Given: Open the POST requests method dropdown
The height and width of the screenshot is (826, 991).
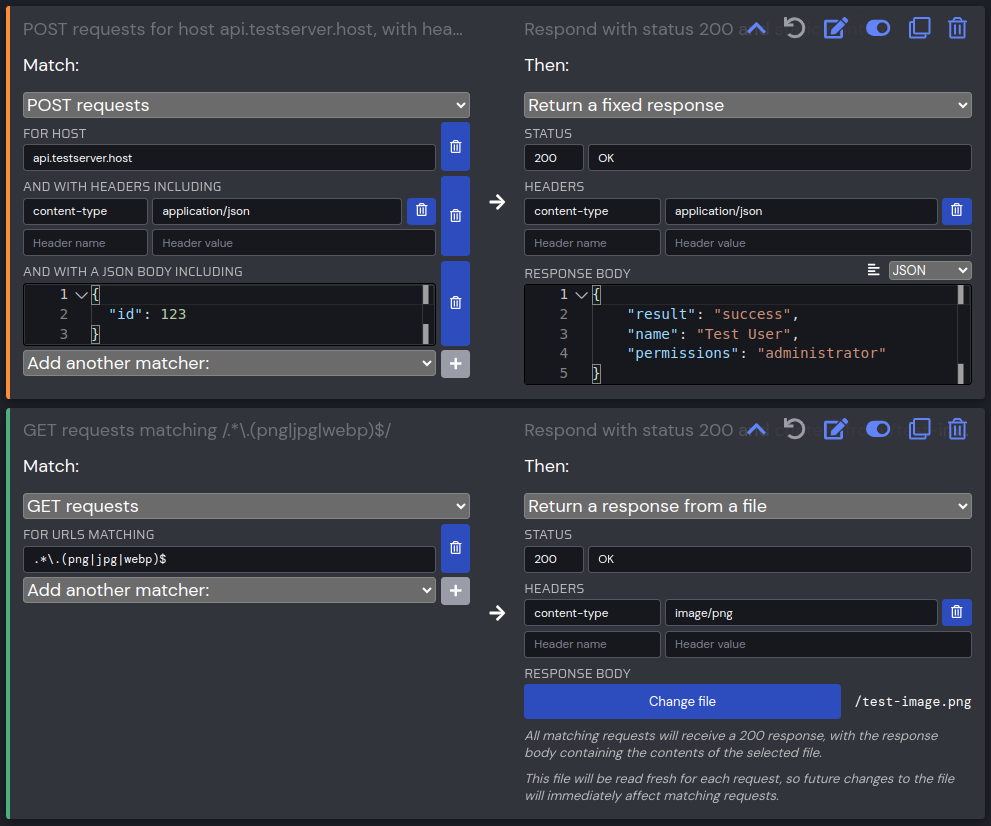Looking at the screenshot, I should coord(246,105).
